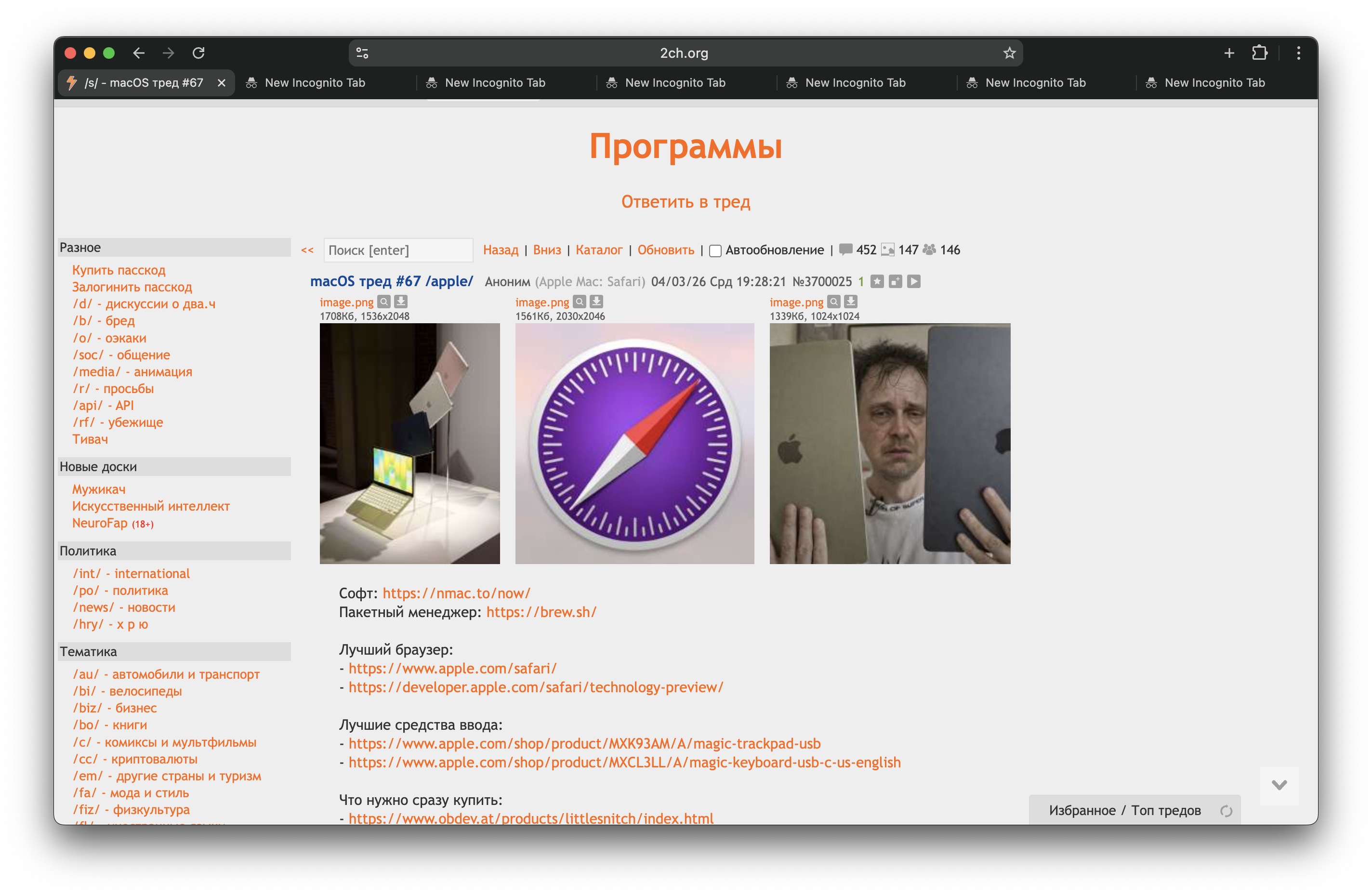Click the play icon in post header
The width and height of the screenshot is (1372, 896).
coord(914,281)
